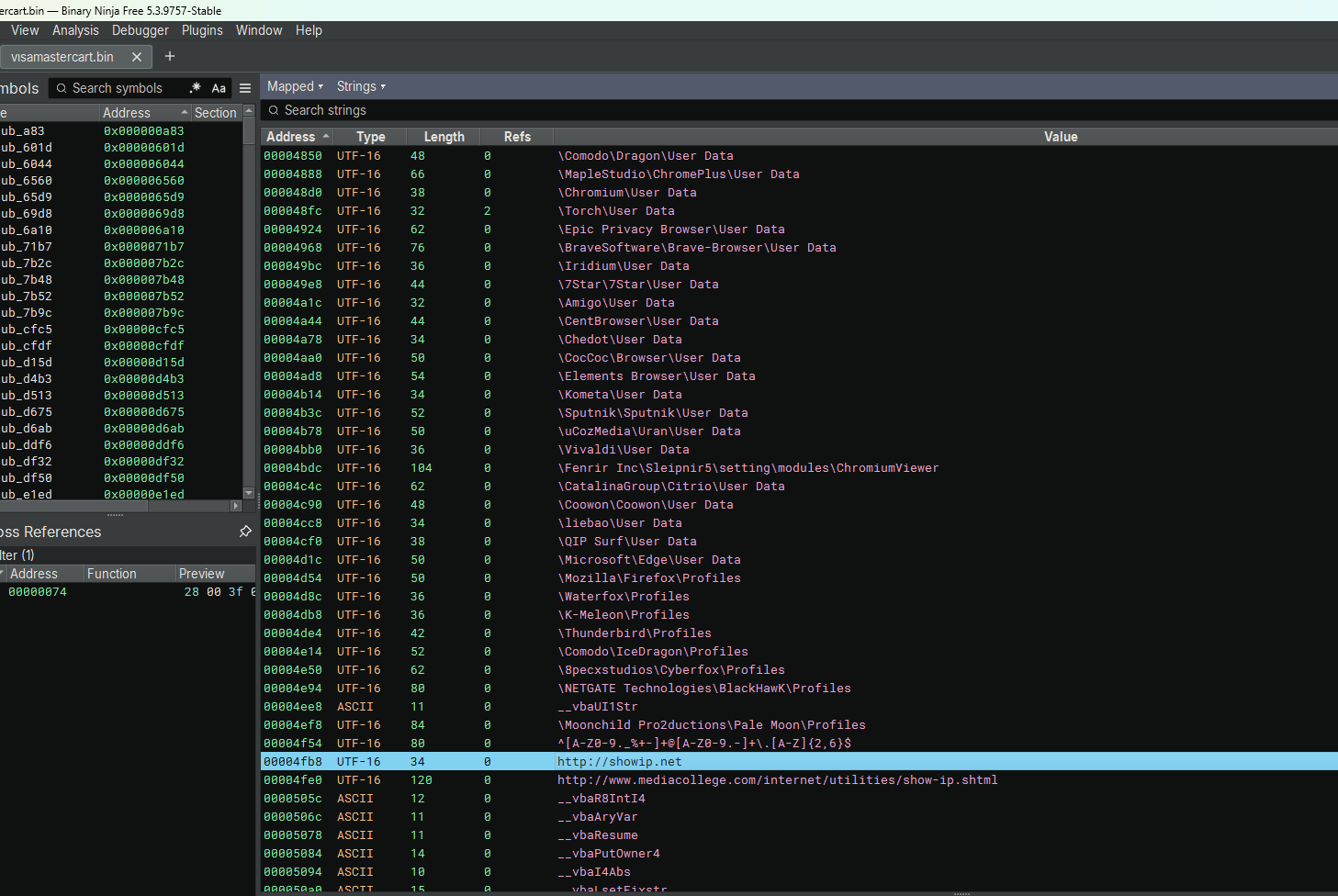Select cross reference at address 00000074
Viewport: 1338px width, 896px height.
coord(128,592)
